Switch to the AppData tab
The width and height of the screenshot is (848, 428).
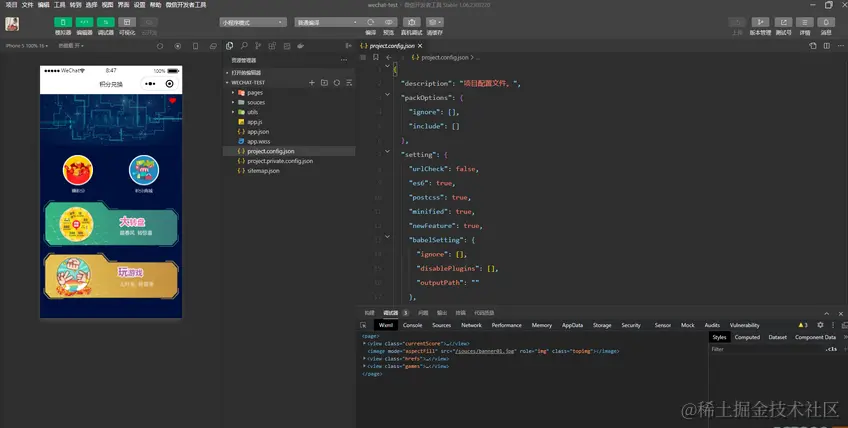click(x=572, y=325)
